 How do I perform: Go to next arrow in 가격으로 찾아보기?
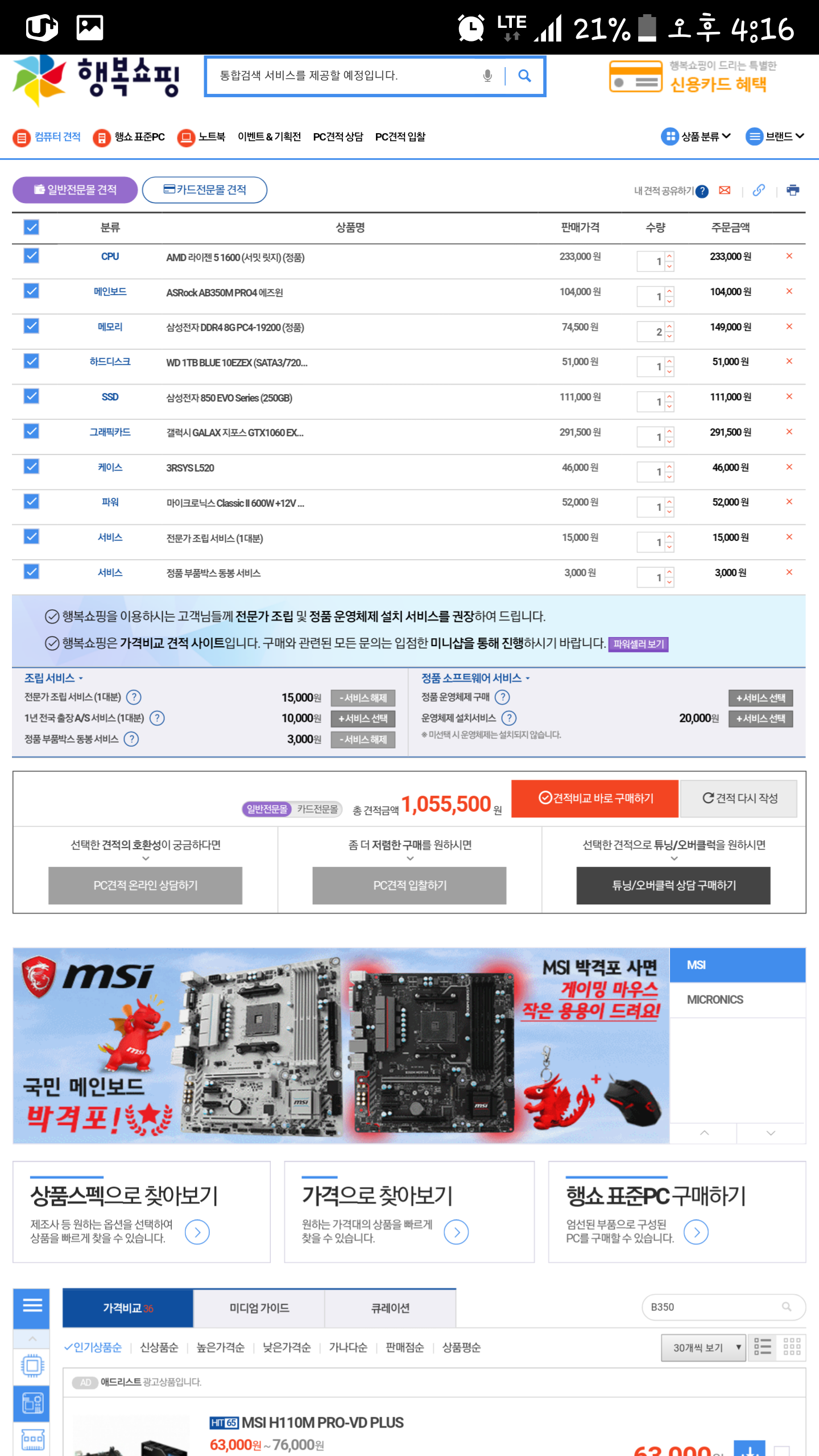click(456, 1232)
